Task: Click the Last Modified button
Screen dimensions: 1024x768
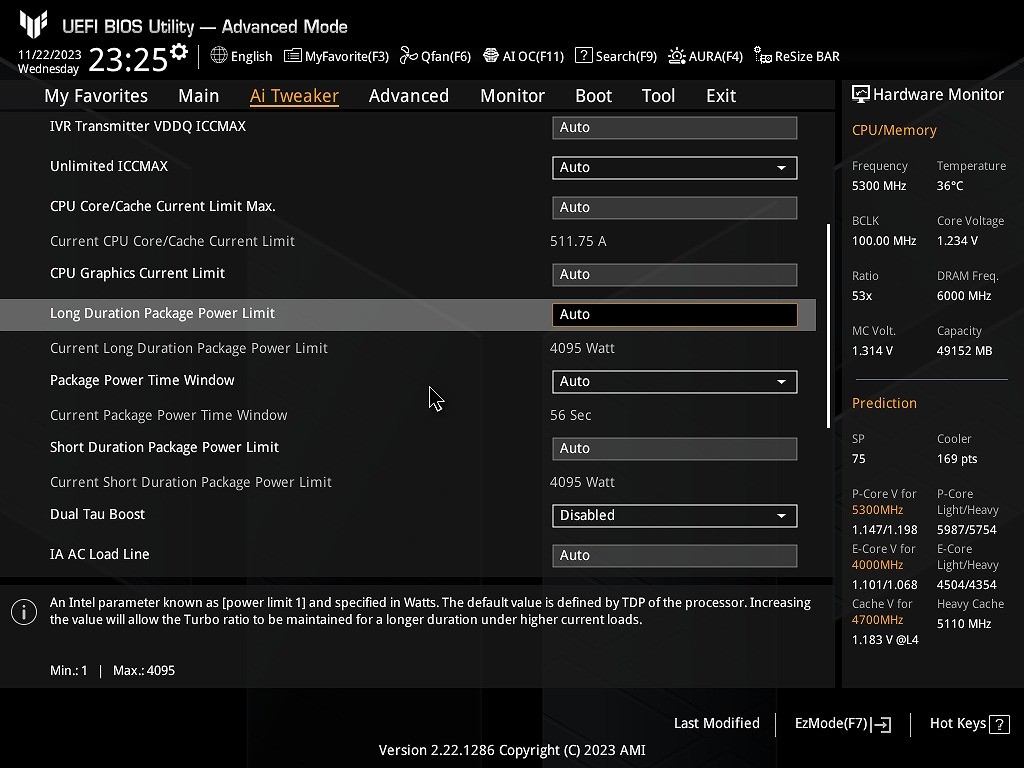Action: (716, 724)
